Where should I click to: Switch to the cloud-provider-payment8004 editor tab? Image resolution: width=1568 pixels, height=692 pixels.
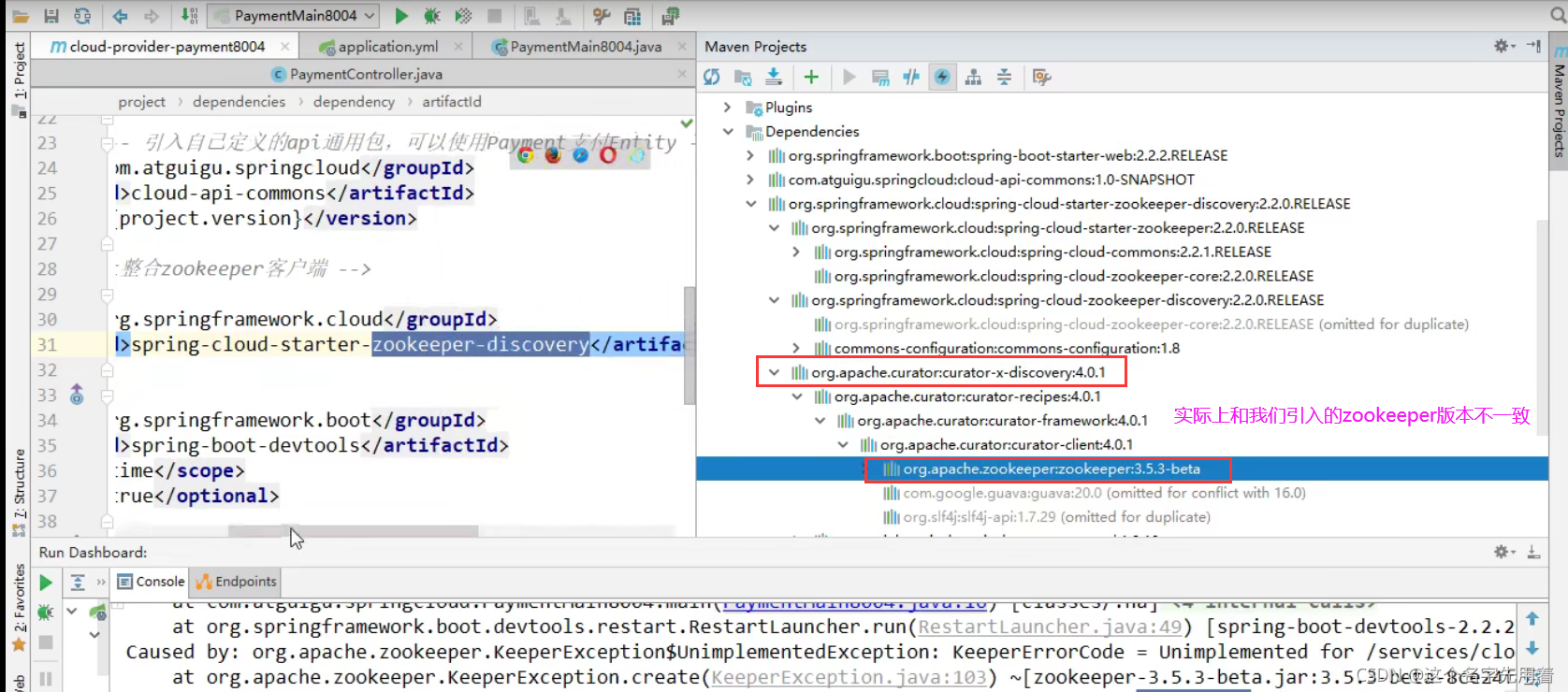167,46
